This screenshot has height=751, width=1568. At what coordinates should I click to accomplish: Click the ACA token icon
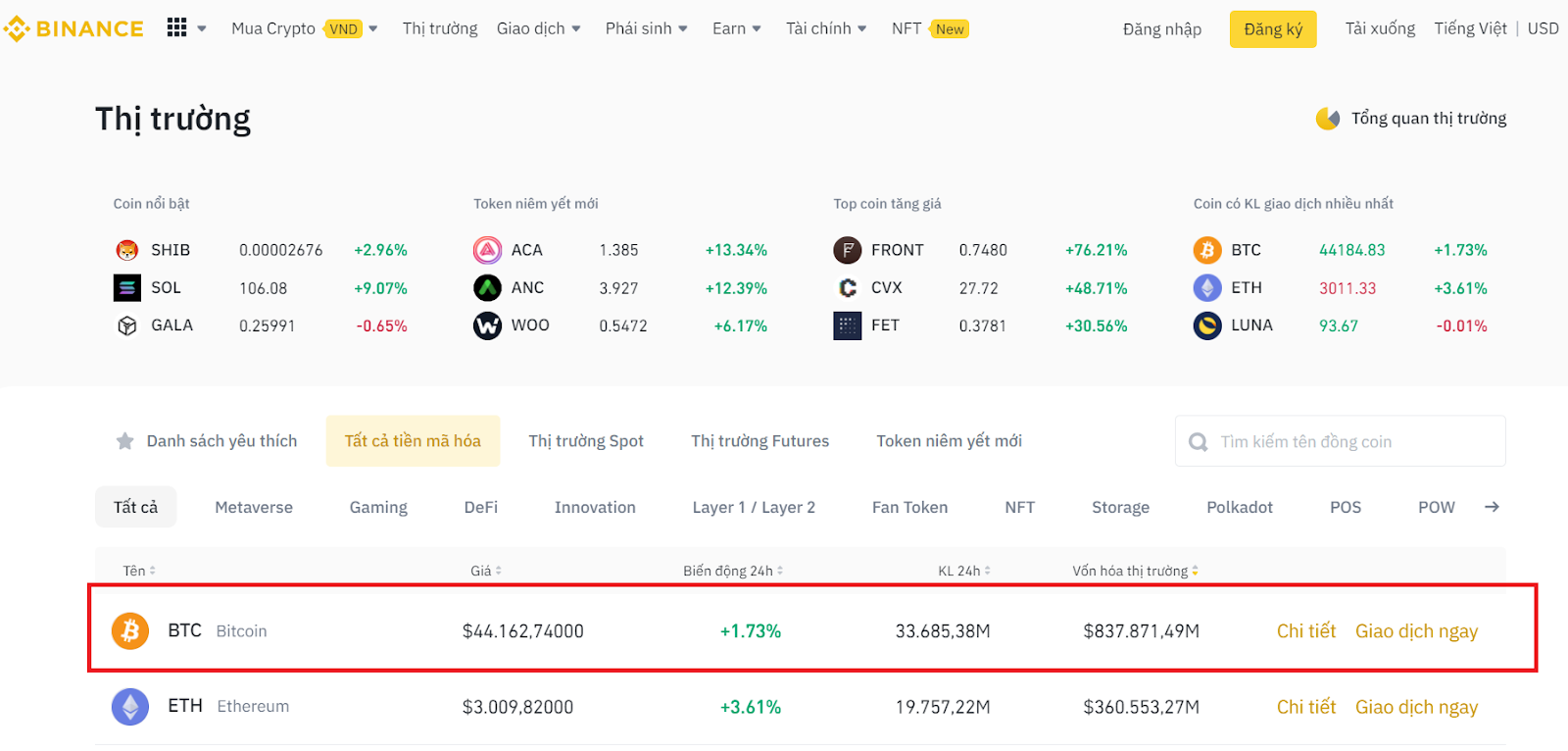pyautogui.click(x=487, y=250)
